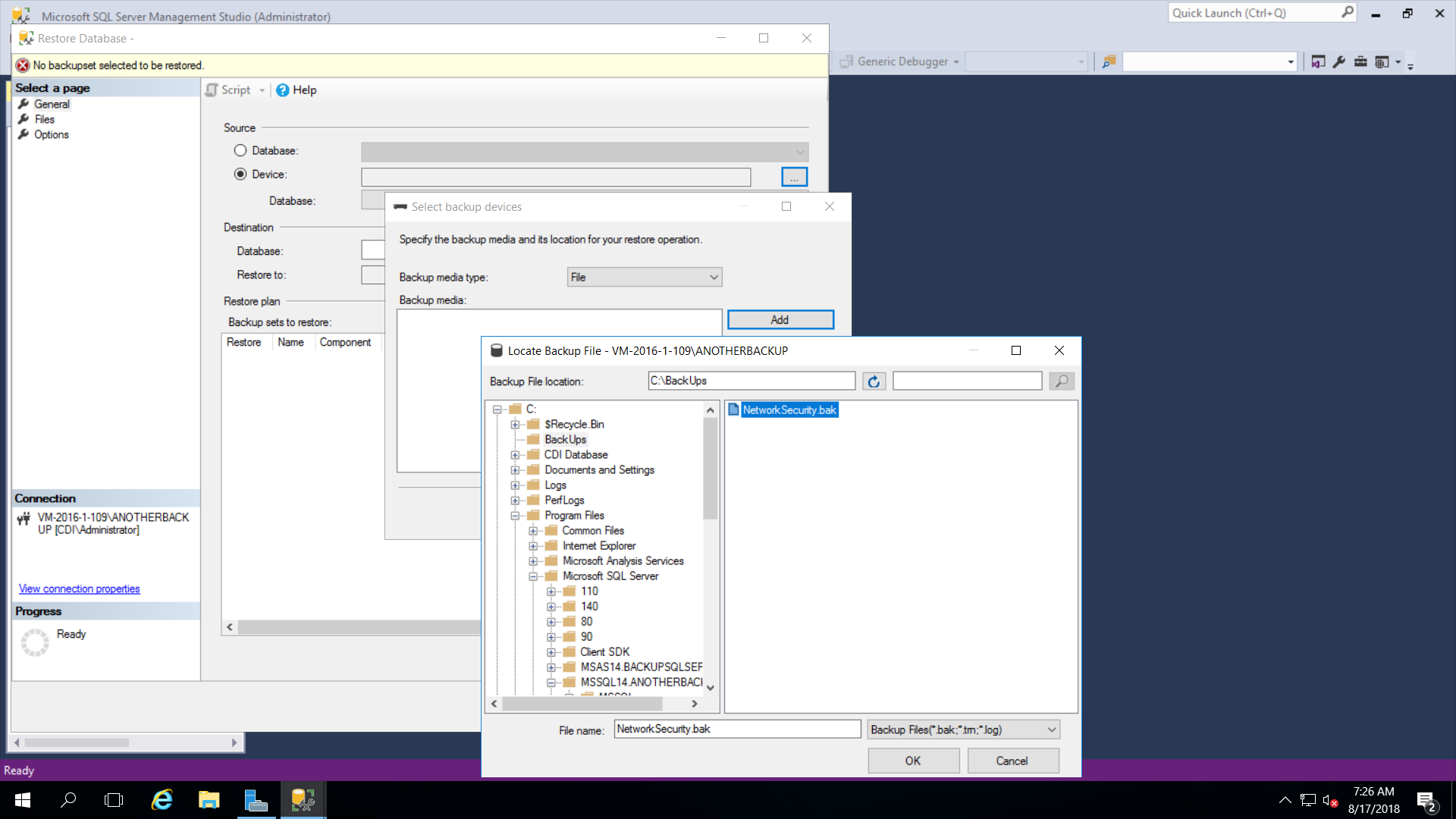
Task: Collapse the C: drive tree node
Action: [x=497, y=409]
